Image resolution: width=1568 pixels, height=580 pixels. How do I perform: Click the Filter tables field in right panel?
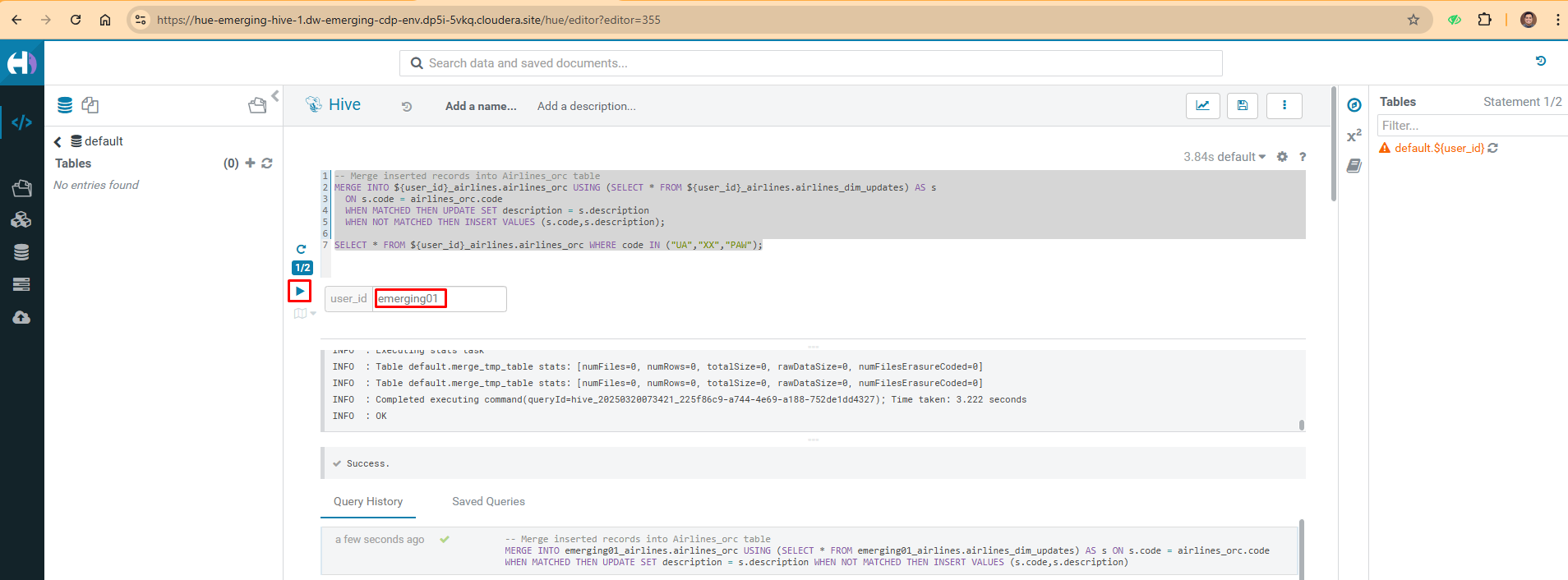pyautogui.click(x=1473, y=126)
